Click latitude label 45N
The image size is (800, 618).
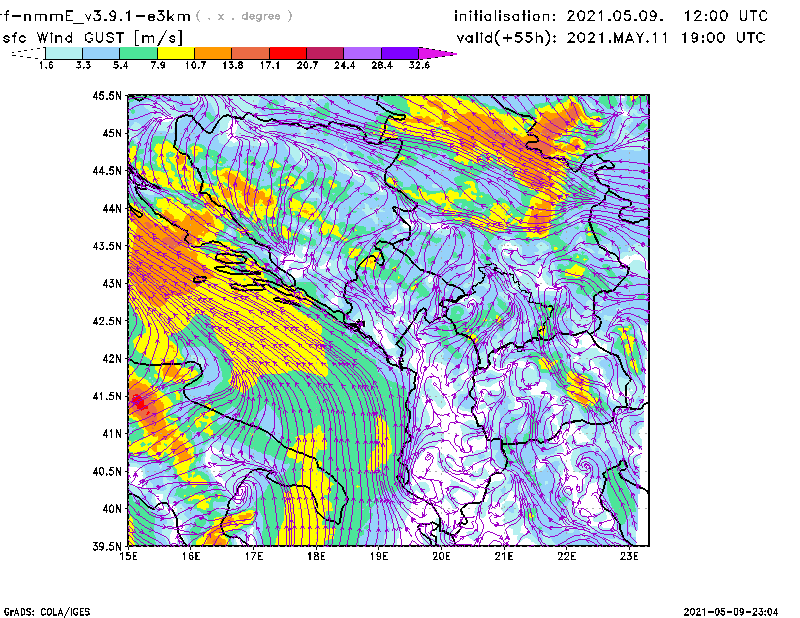pyautogui.click(x=112, y=133)
